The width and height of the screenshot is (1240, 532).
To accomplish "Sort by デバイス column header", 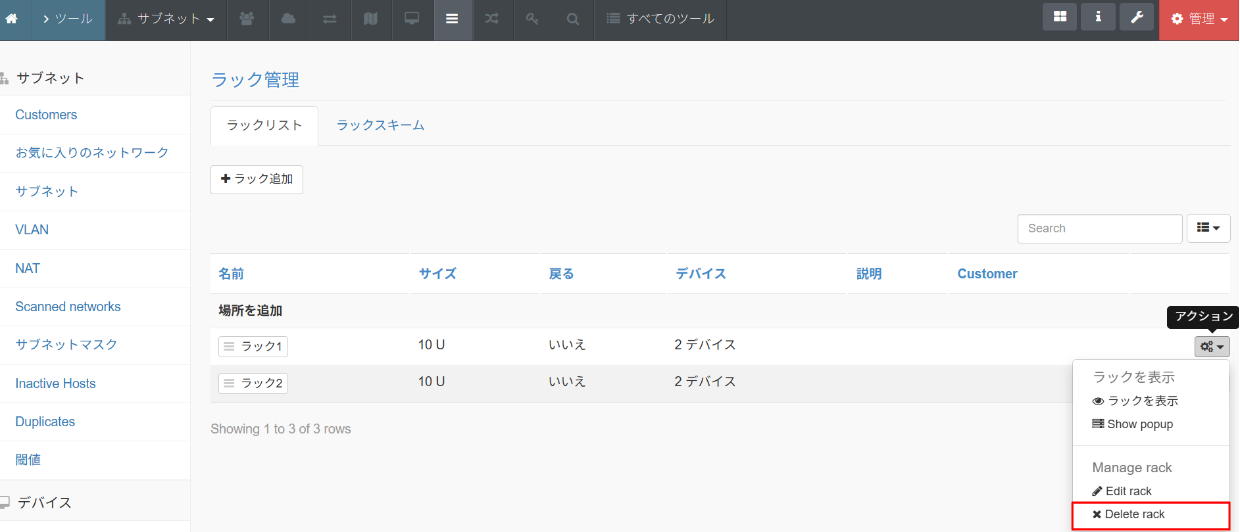I will point(700,274).
